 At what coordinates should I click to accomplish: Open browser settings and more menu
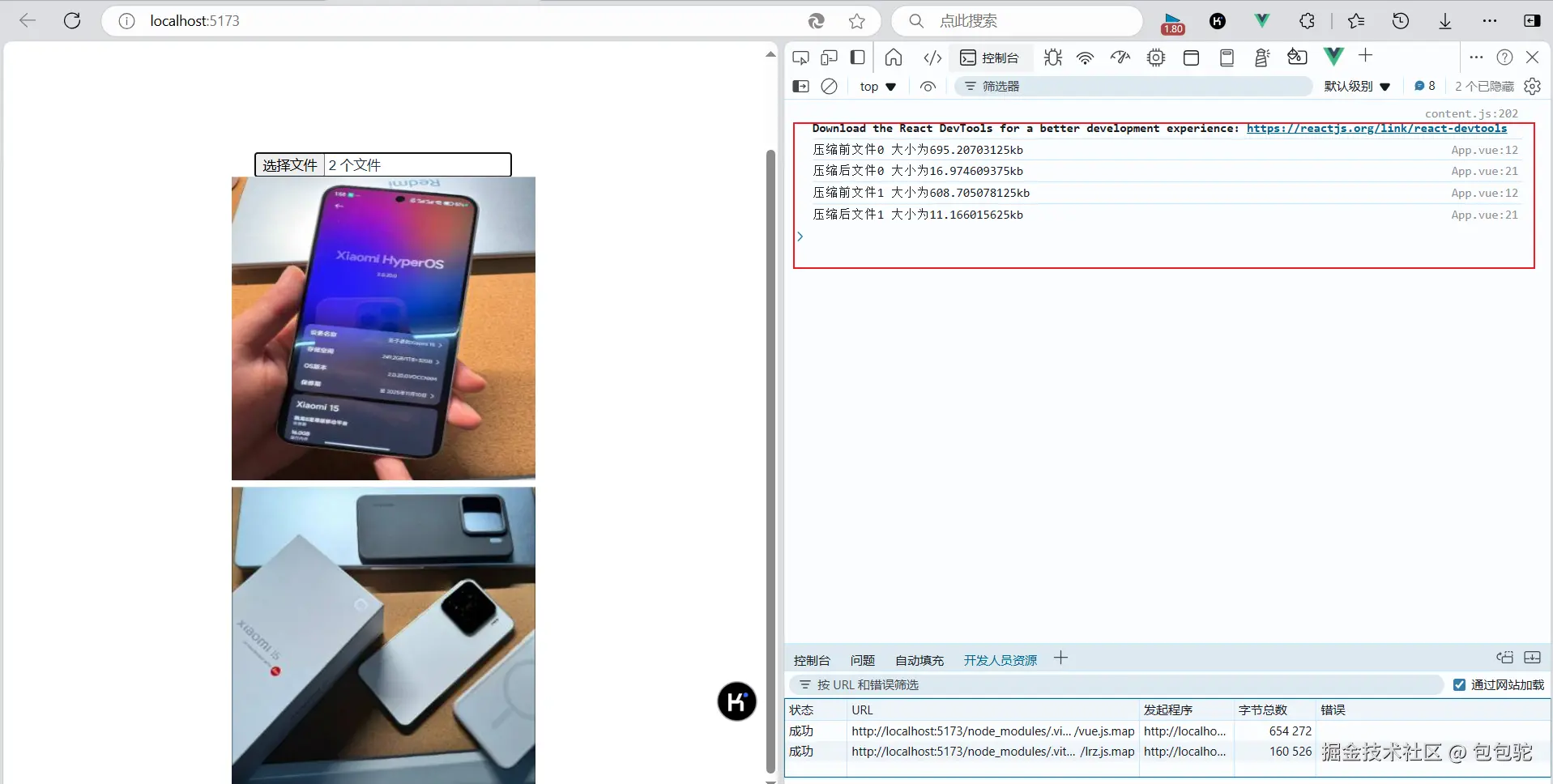(x=1489, y=21)
